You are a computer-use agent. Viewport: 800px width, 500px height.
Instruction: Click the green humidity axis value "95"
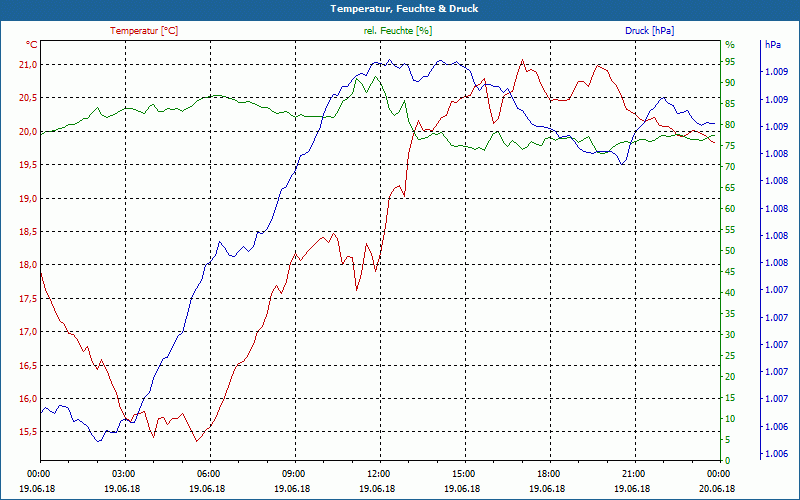pyautogui.click(x=730, y=62)
